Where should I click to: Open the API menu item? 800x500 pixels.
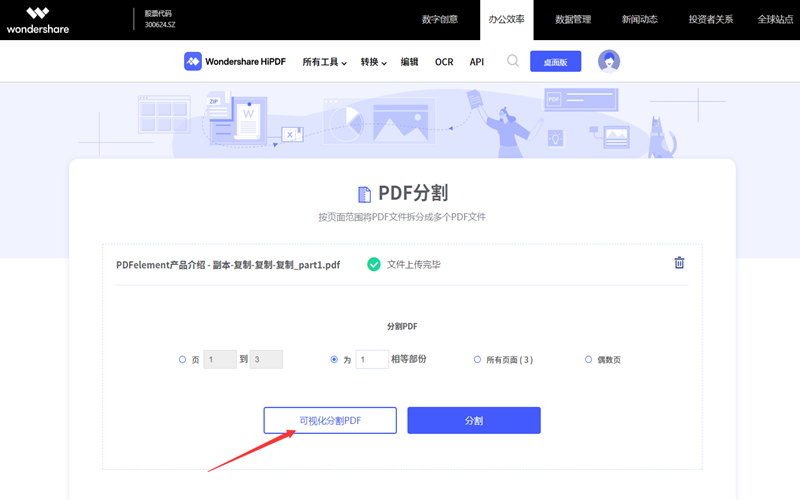point(477,62)
